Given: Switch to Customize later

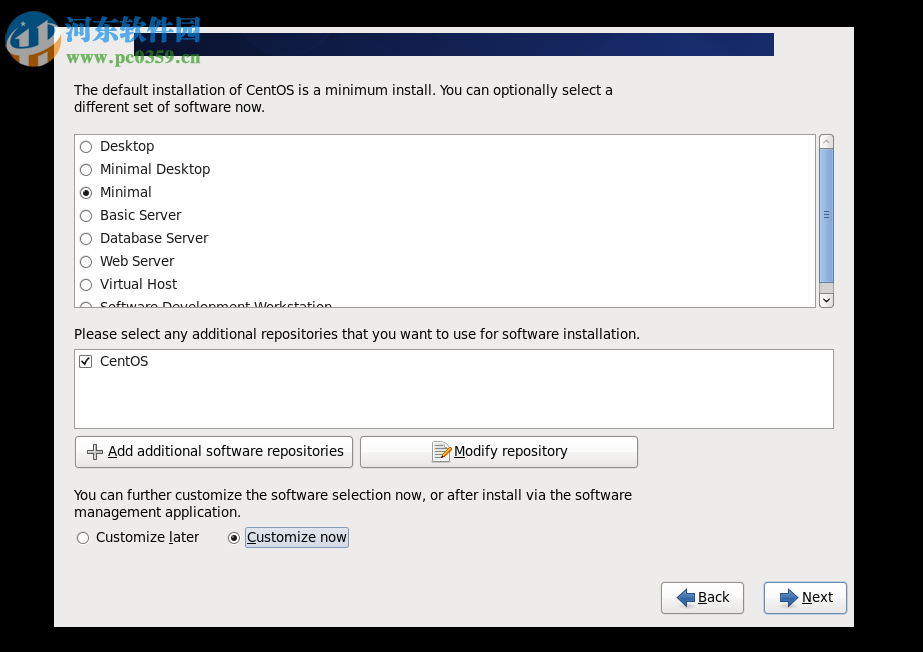Looking at the screenshot, I should [x=83, y=537].
